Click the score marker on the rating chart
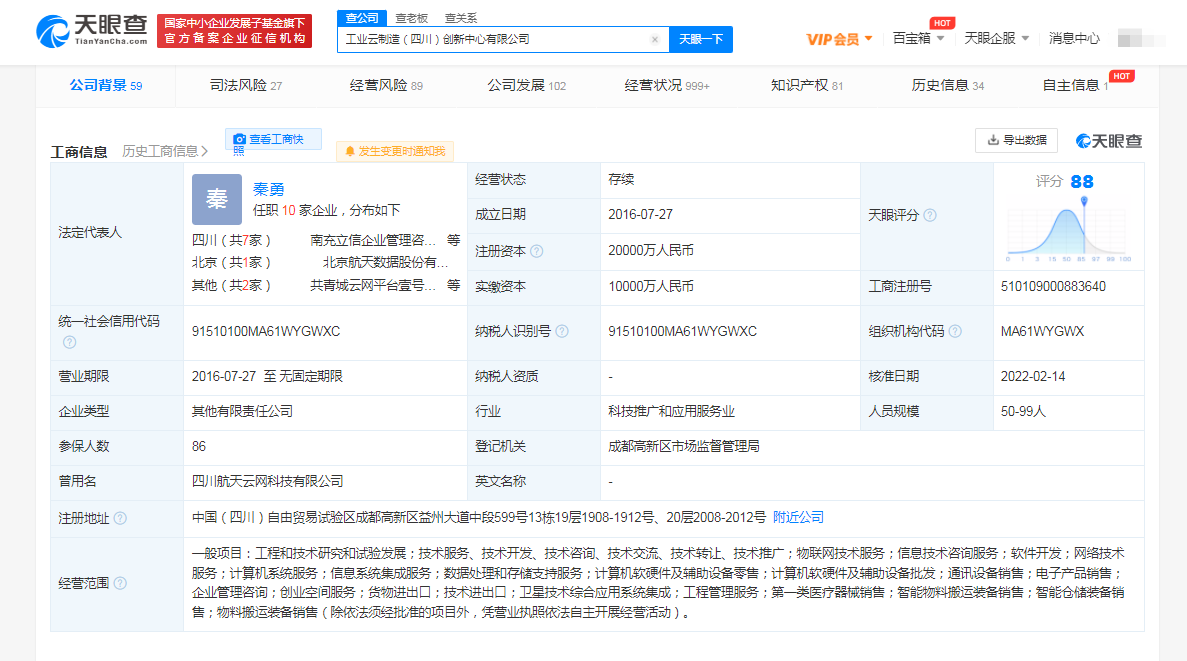This screenshot has width=1187, height=661. [x=1084, y=201]
